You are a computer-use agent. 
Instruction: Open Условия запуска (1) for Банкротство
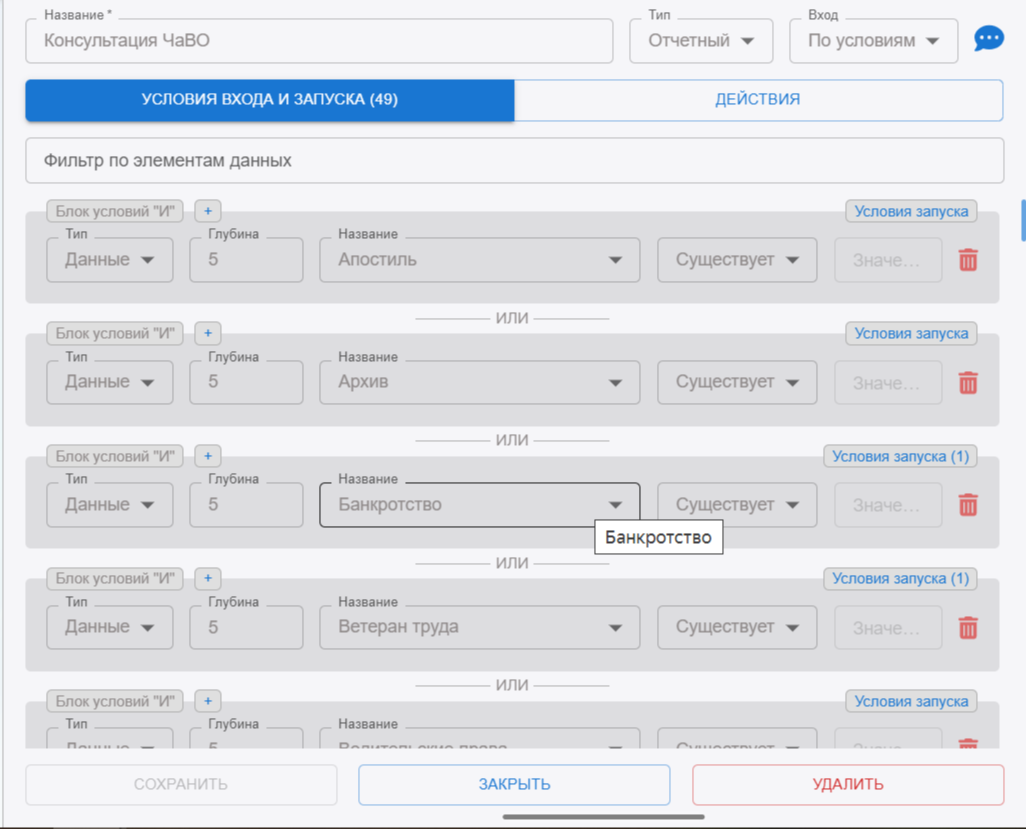900,456
